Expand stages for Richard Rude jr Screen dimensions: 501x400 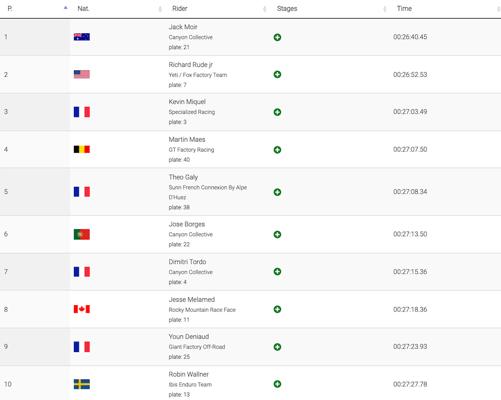pos(277,74)
